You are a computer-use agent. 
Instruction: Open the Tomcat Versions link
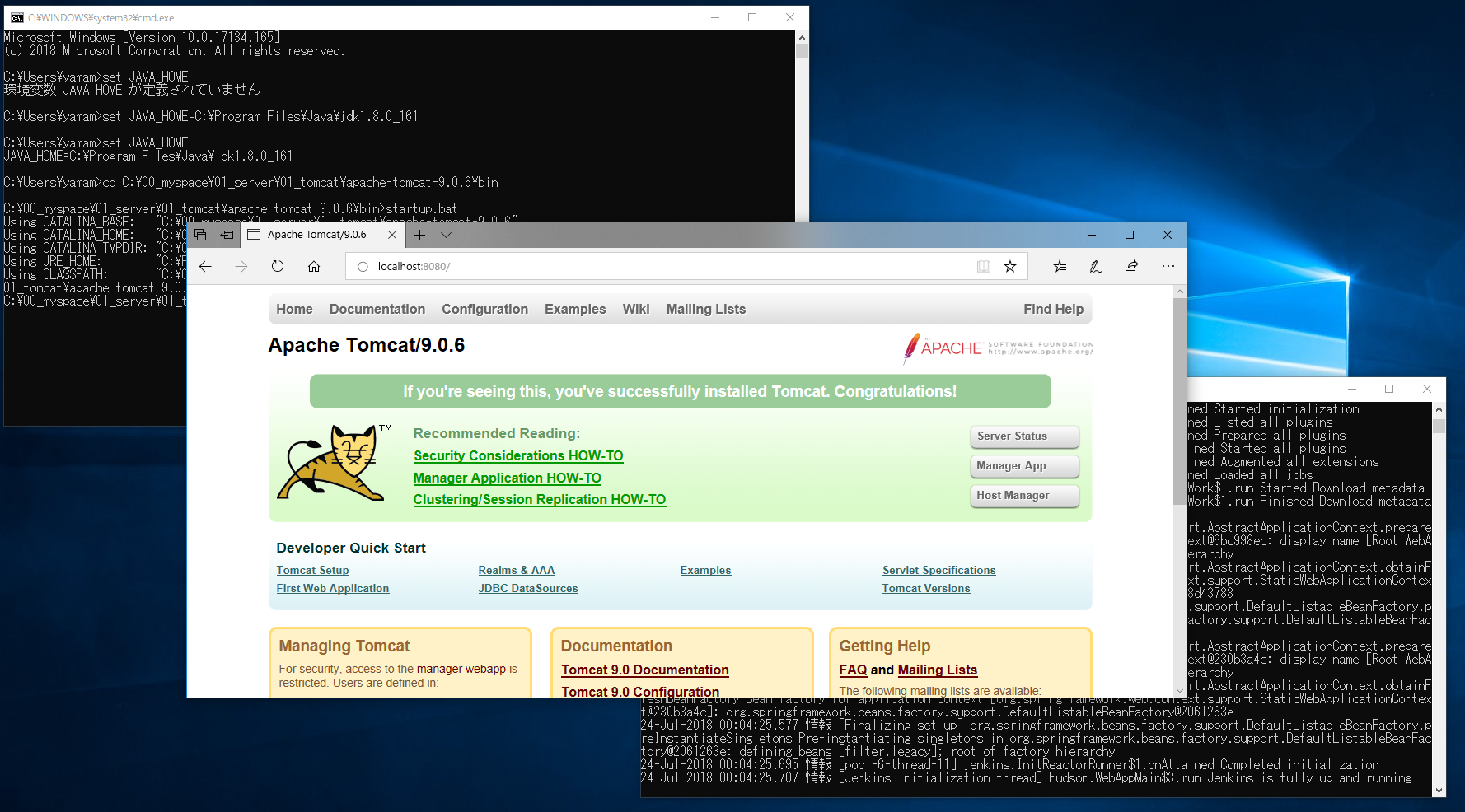point(926,588)
